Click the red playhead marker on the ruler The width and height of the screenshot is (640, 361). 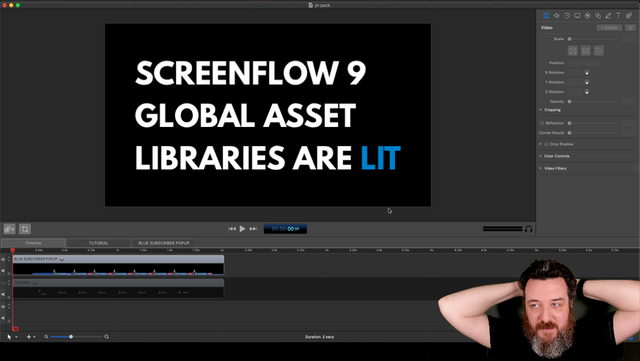click(x=13, y=250)
